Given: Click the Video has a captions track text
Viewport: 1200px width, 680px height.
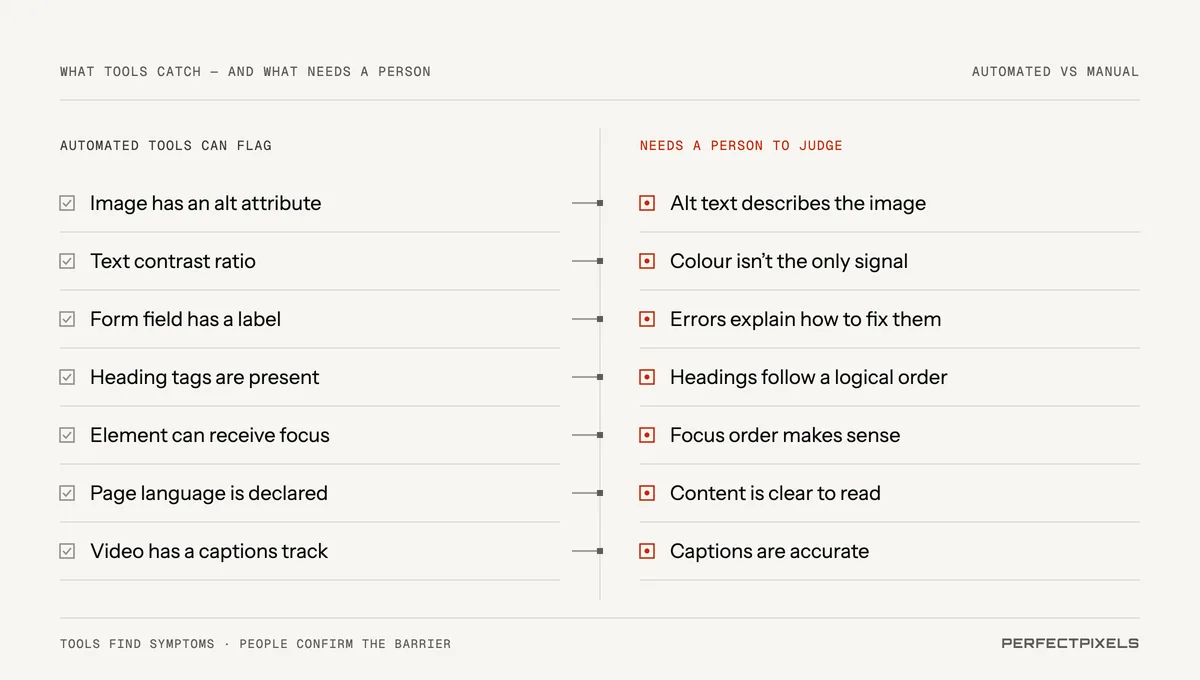Looking at the screenshot, I should [209, 551].
